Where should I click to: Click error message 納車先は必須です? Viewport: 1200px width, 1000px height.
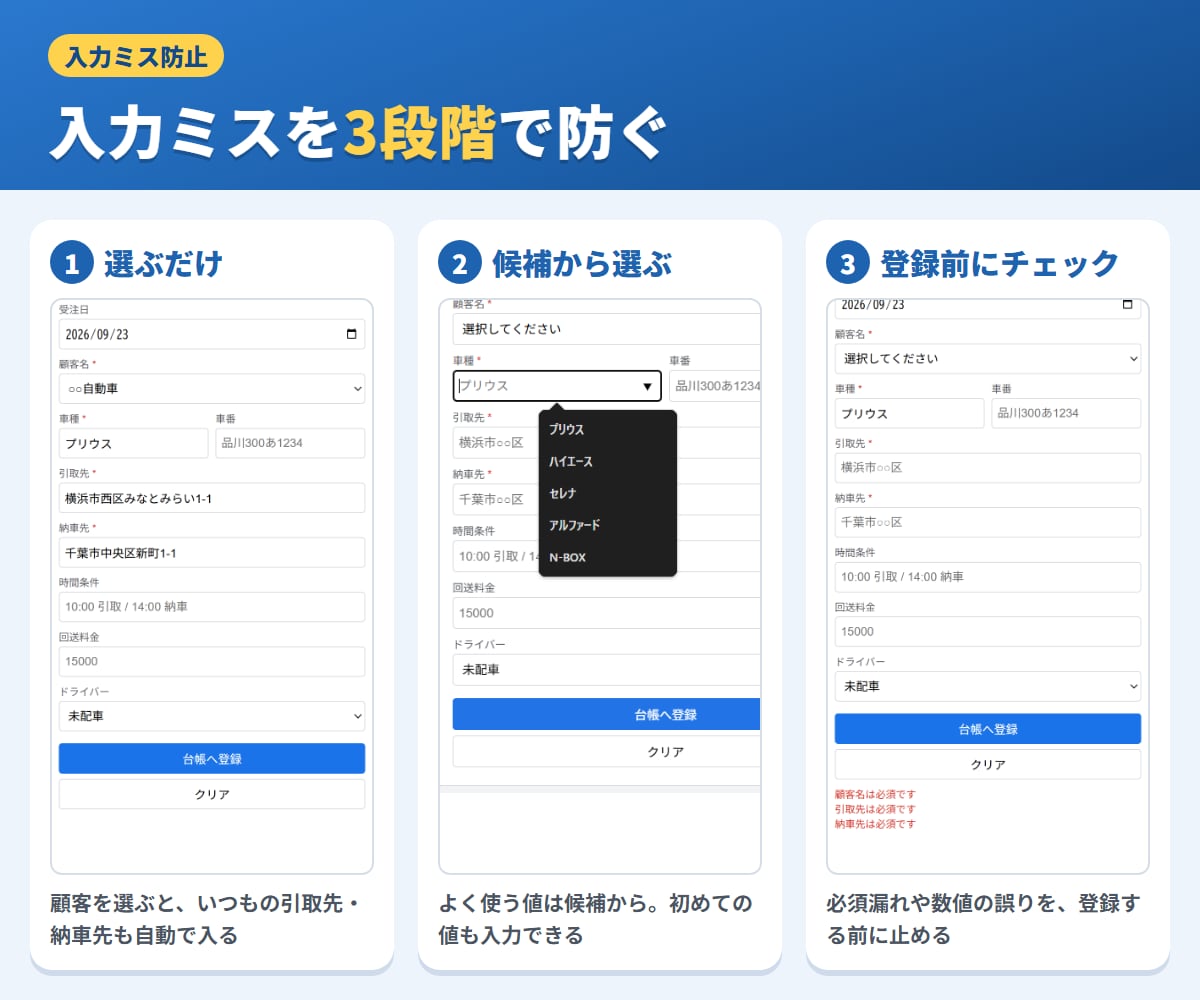coord(875,824)
